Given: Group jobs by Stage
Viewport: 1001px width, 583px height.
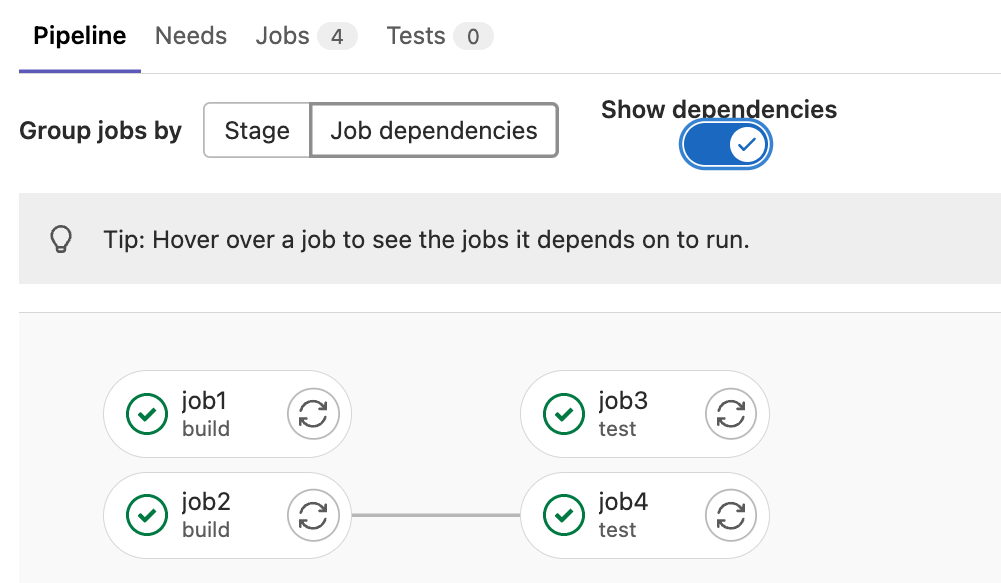Looking at the screenshot, I should (x=257, y=130).
